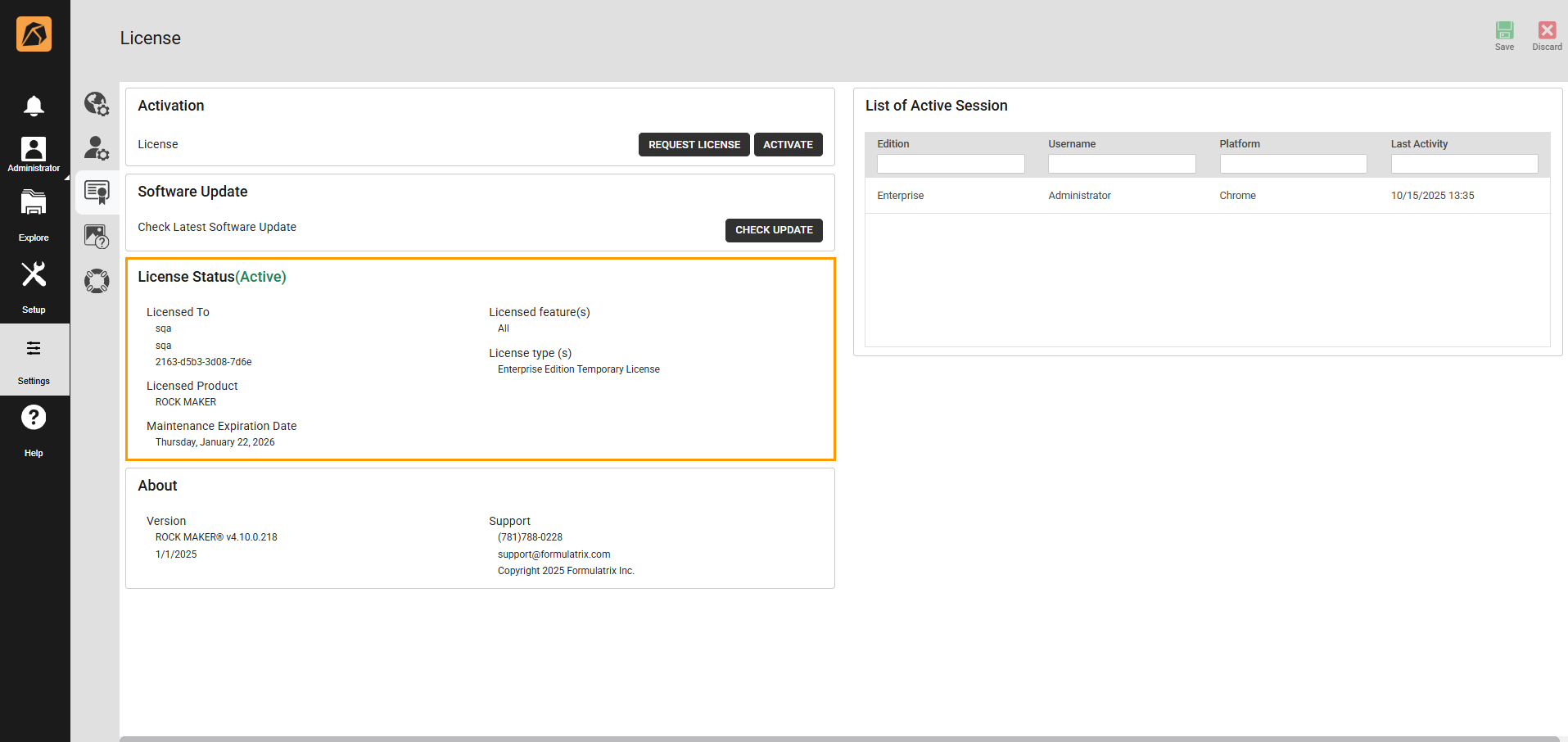1568x742 pixels.
Task: Open the Administrator account menu
Action: pos(34,154)
